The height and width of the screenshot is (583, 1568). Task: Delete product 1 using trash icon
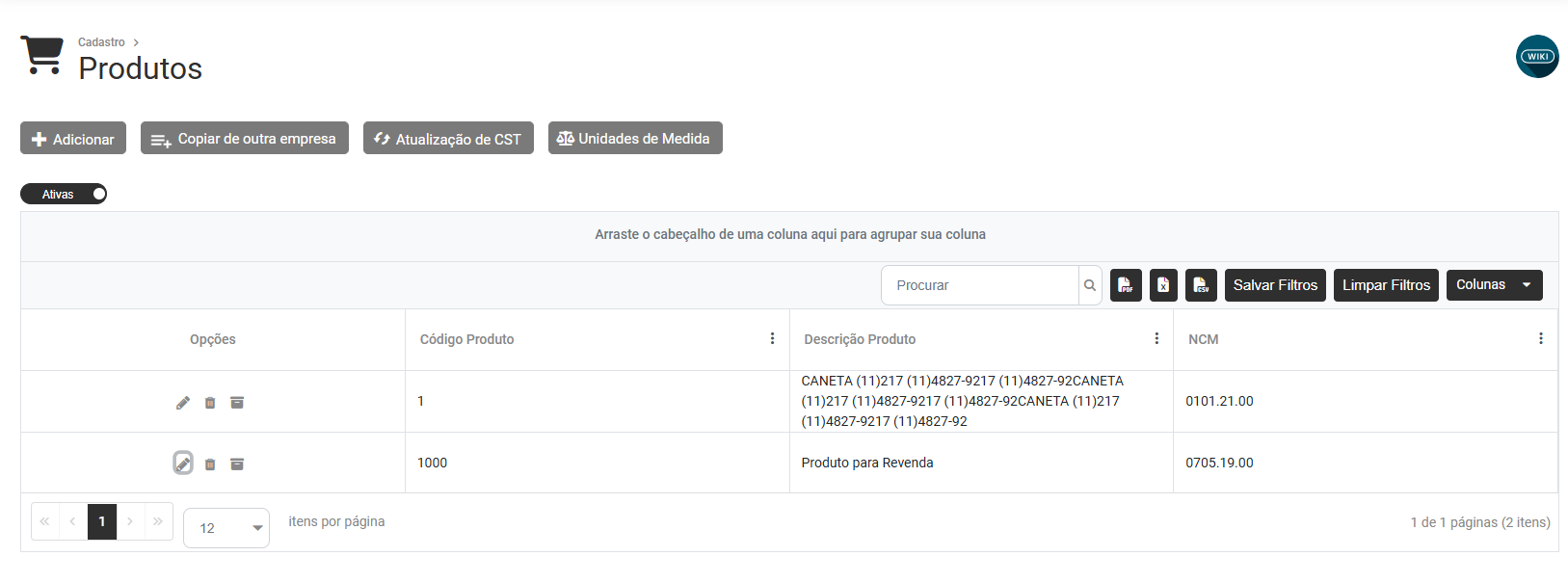210,403
